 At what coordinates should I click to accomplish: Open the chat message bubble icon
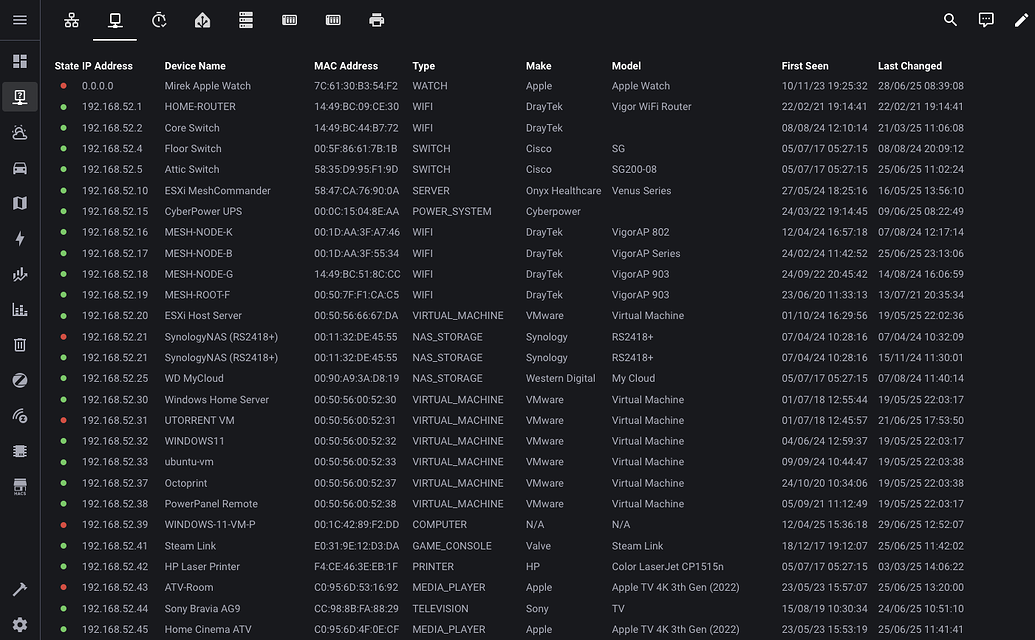pyautogui.click(x=985, y=20)
